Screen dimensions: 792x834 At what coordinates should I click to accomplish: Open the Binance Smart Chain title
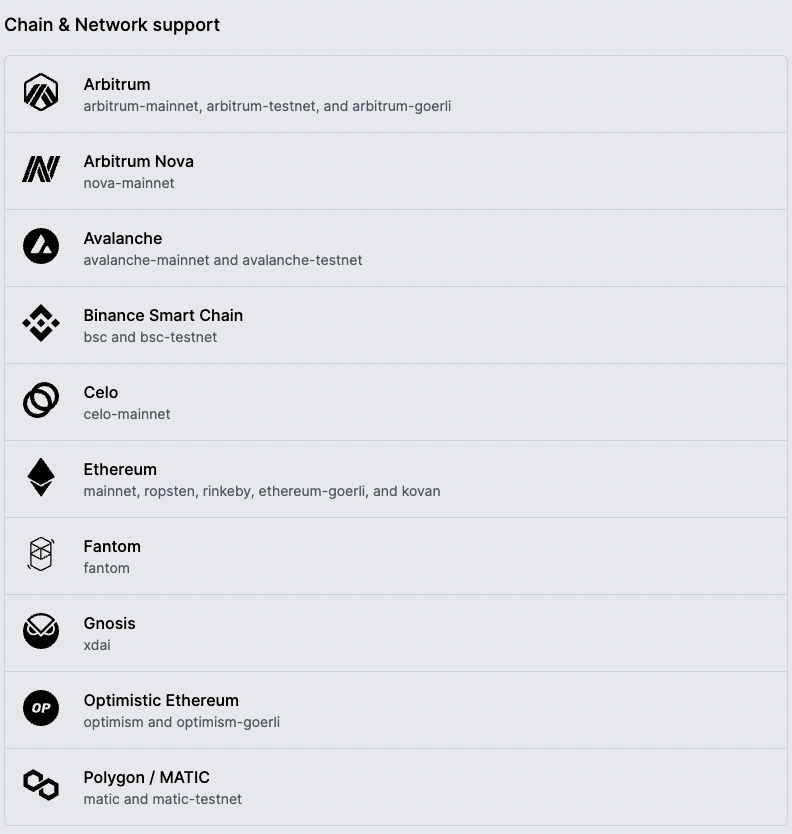[x=163, y=315]
